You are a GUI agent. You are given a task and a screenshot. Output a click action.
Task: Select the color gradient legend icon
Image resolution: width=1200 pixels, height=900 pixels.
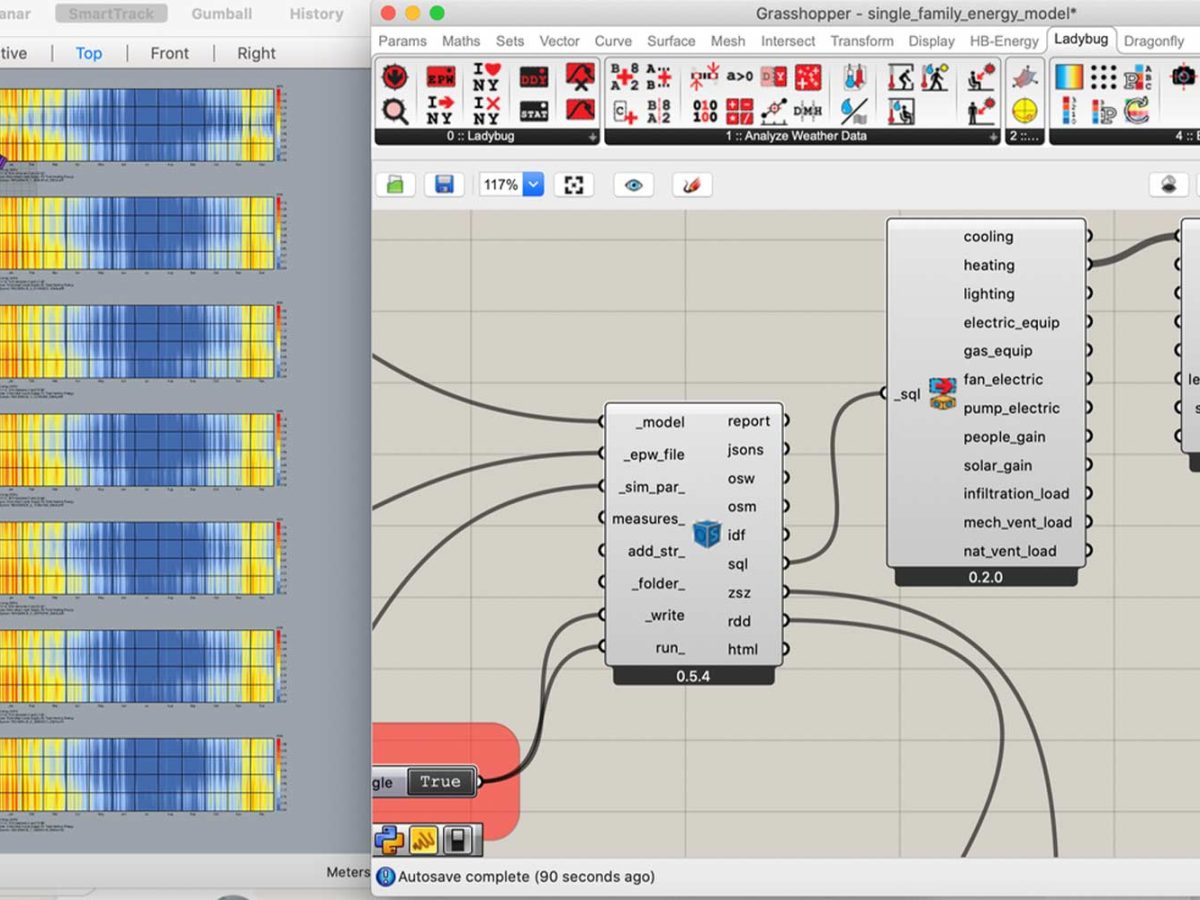[1069, 77]
